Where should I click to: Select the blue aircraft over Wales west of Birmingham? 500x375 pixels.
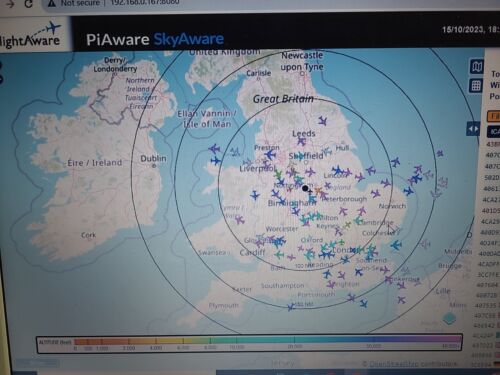tap(255, 195)
